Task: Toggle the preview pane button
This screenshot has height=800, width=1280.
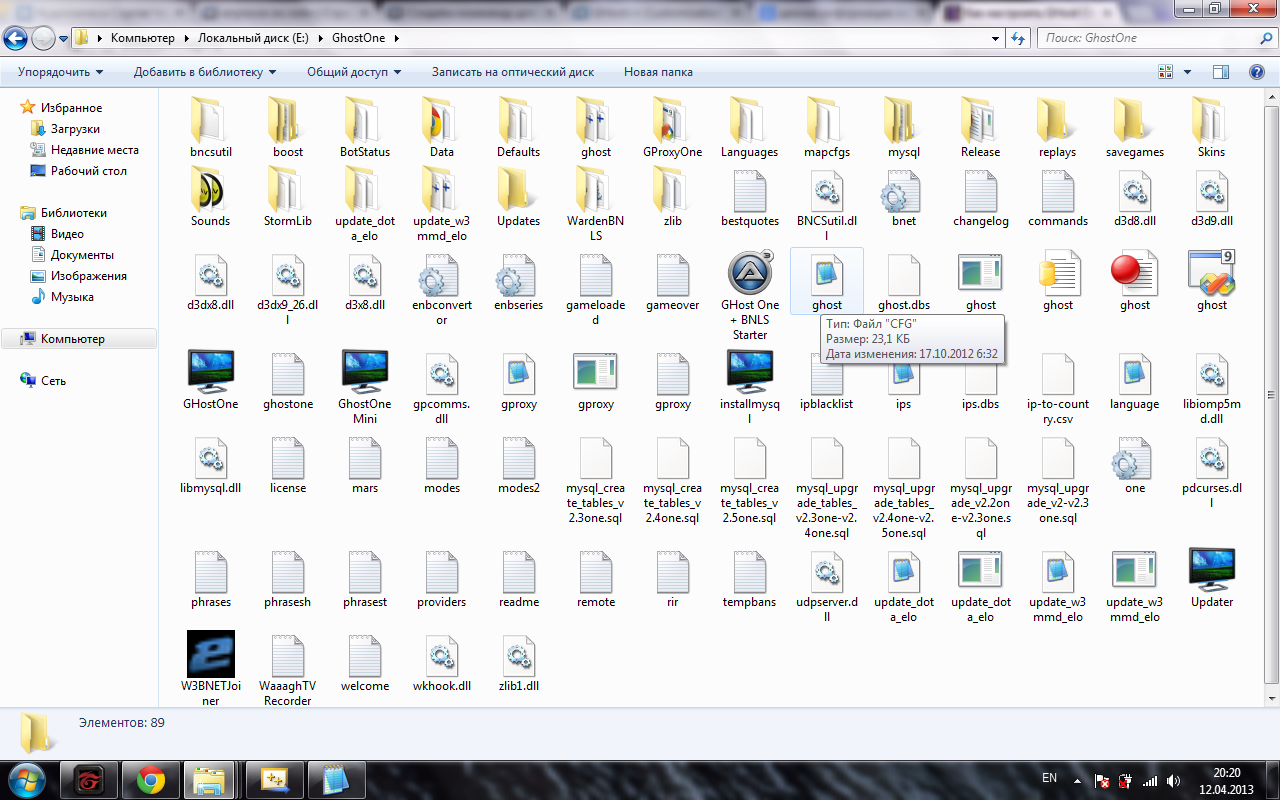Action: 1220,72
